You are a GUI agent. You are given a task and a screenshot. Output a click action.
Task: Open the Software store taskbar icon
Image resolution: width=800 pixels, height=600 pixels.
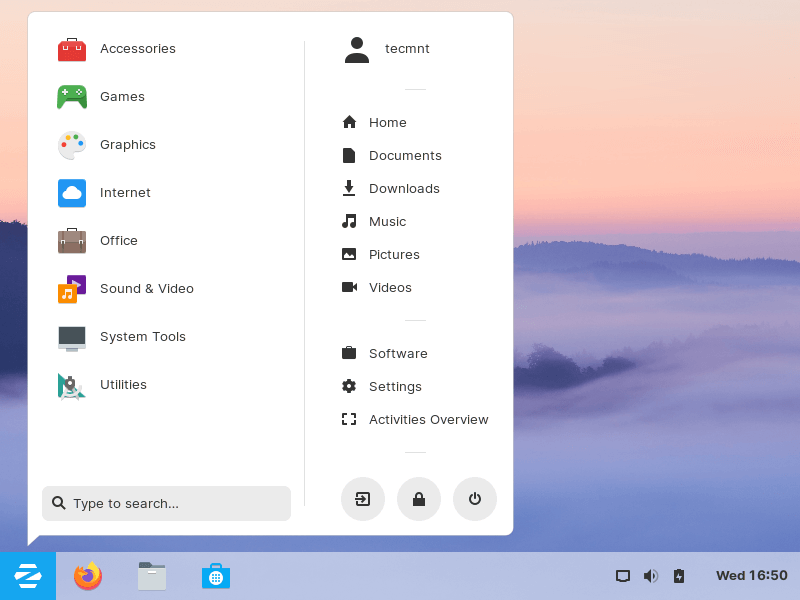(216, 576)
